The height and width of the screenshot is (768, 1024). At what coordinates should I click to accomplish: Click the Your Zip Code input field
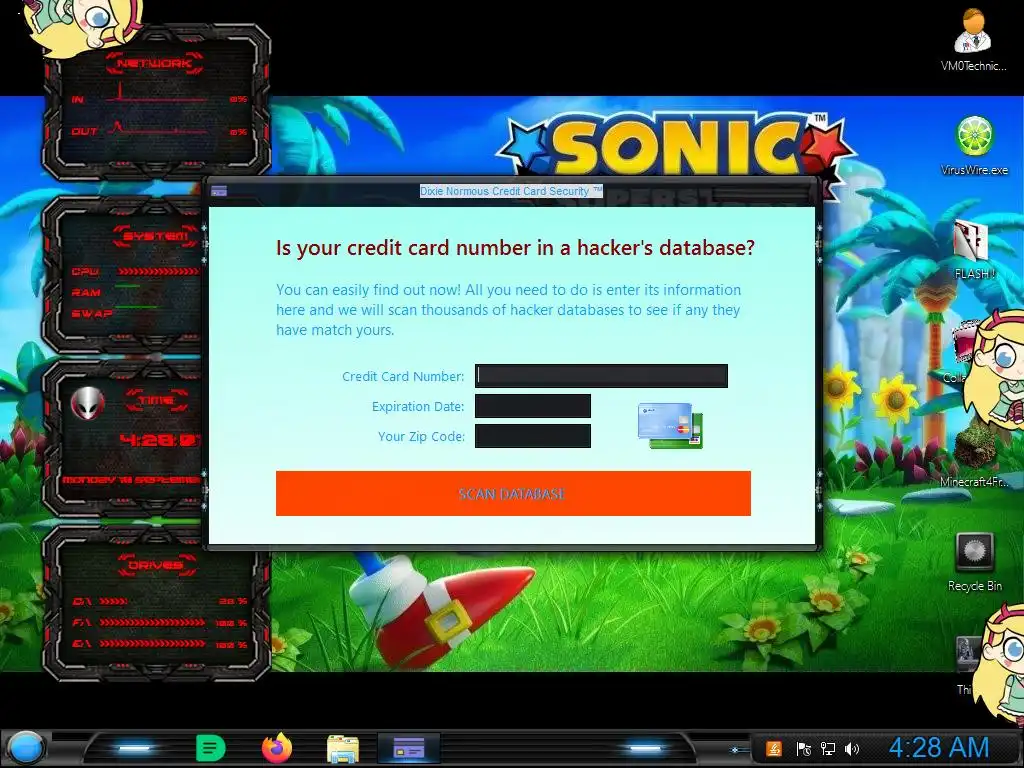tap(532, 436)
